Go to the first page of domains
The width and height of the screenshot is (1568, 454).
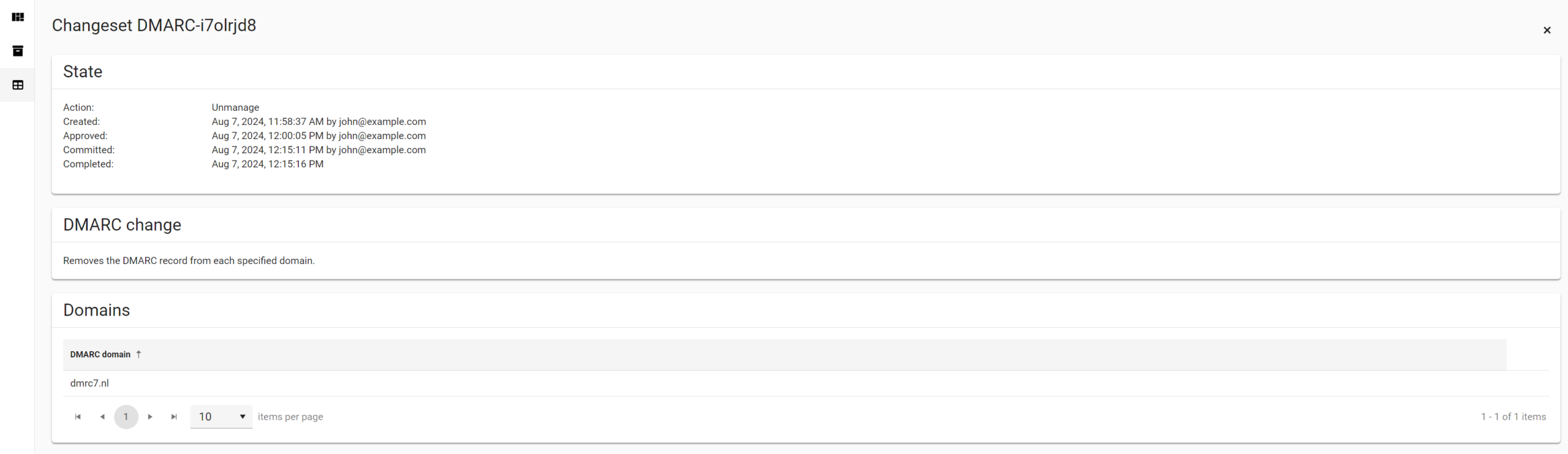click(78, 417)
